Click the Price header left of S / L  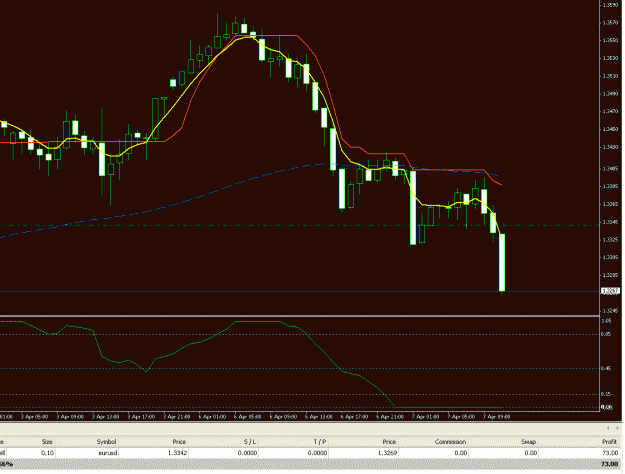179,442
